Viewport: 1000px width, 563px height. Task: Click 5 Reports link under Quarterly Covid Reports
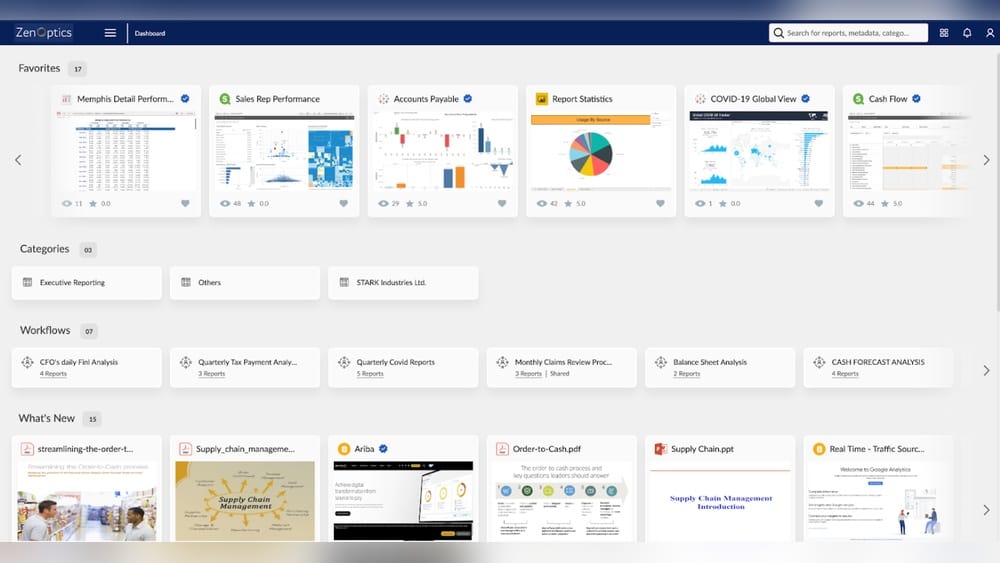[370, 374]
